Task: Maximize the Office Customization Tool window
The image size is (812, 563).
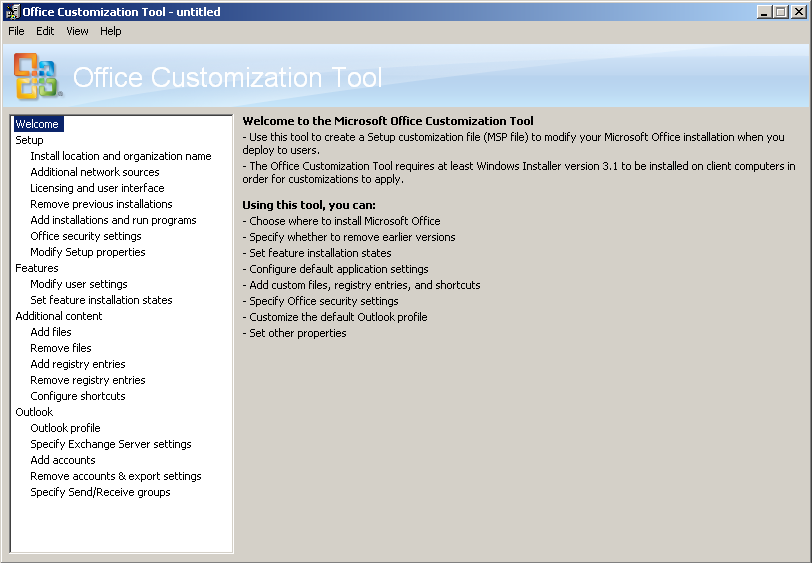Action: (x=780, y=11)
